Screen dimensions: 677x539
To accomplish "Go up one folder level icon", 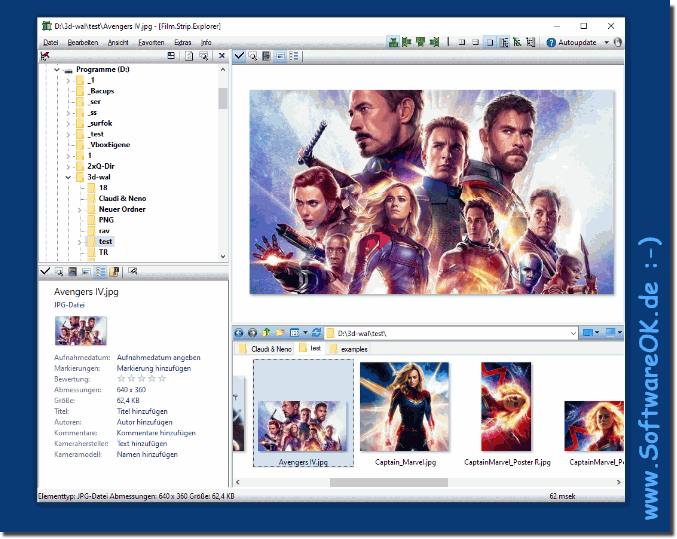I will pos(266,333).
